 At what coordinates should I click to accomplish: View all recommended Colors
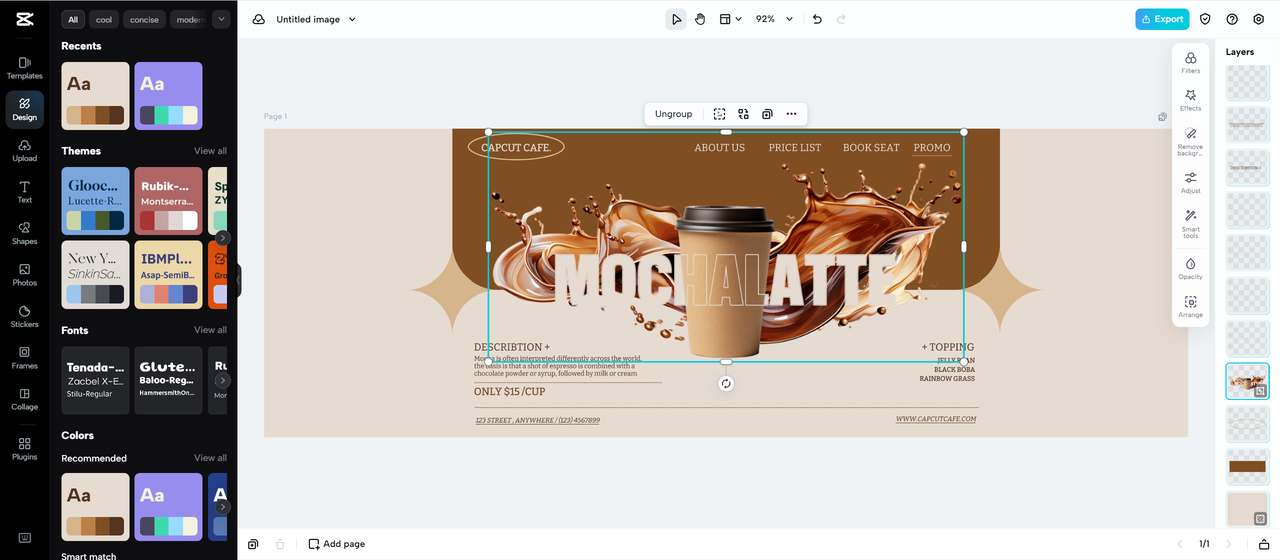(210, 458)
